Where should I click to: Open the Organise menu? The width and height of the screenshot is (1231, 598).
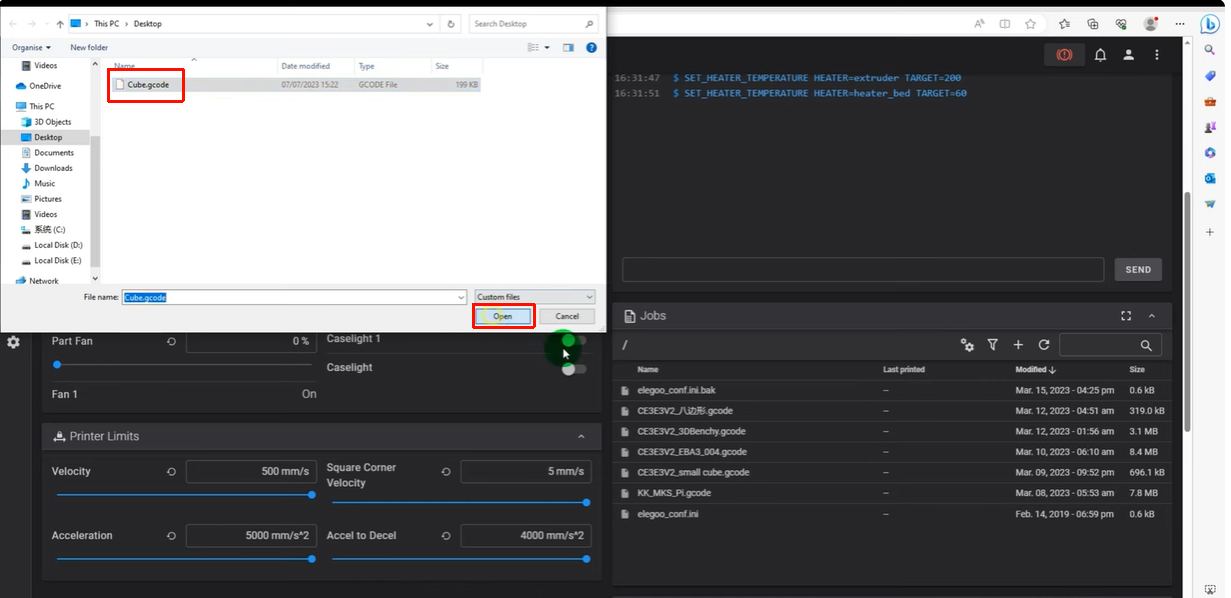click(x=31, y=47)
